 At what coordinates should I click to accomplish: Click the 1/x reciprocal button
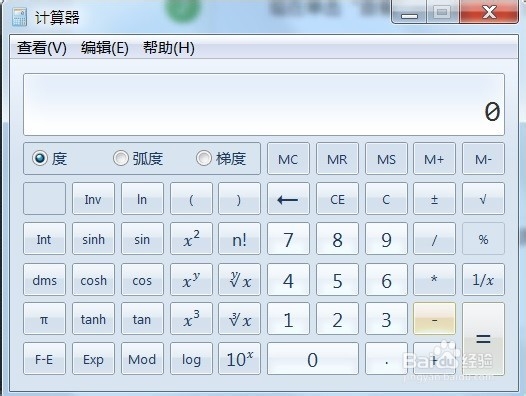pyautogui.click(x=483, y=279)
